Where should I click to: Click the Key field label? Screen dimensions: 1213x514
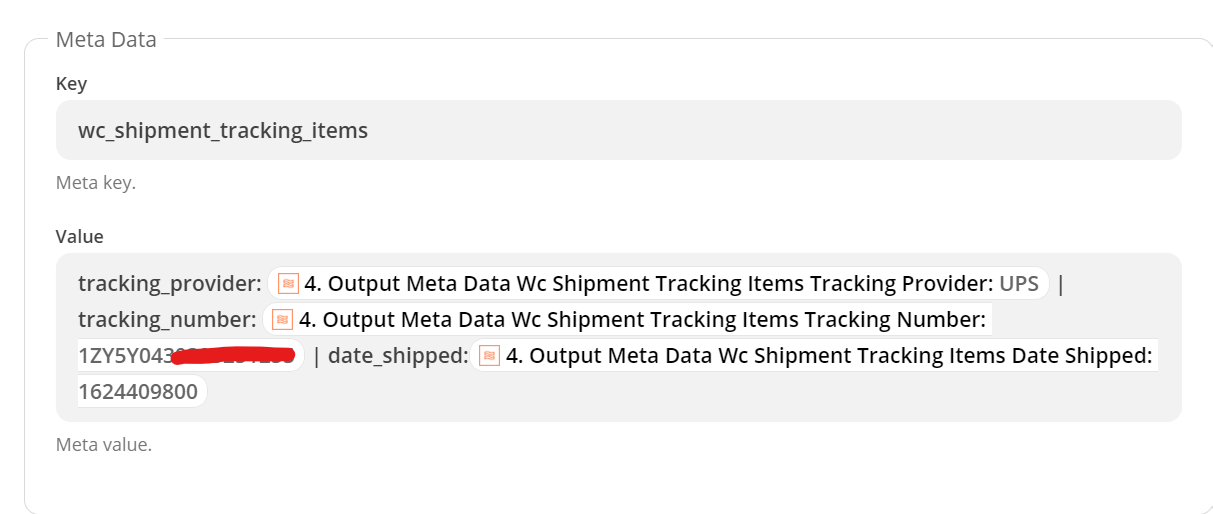(71, 83)
